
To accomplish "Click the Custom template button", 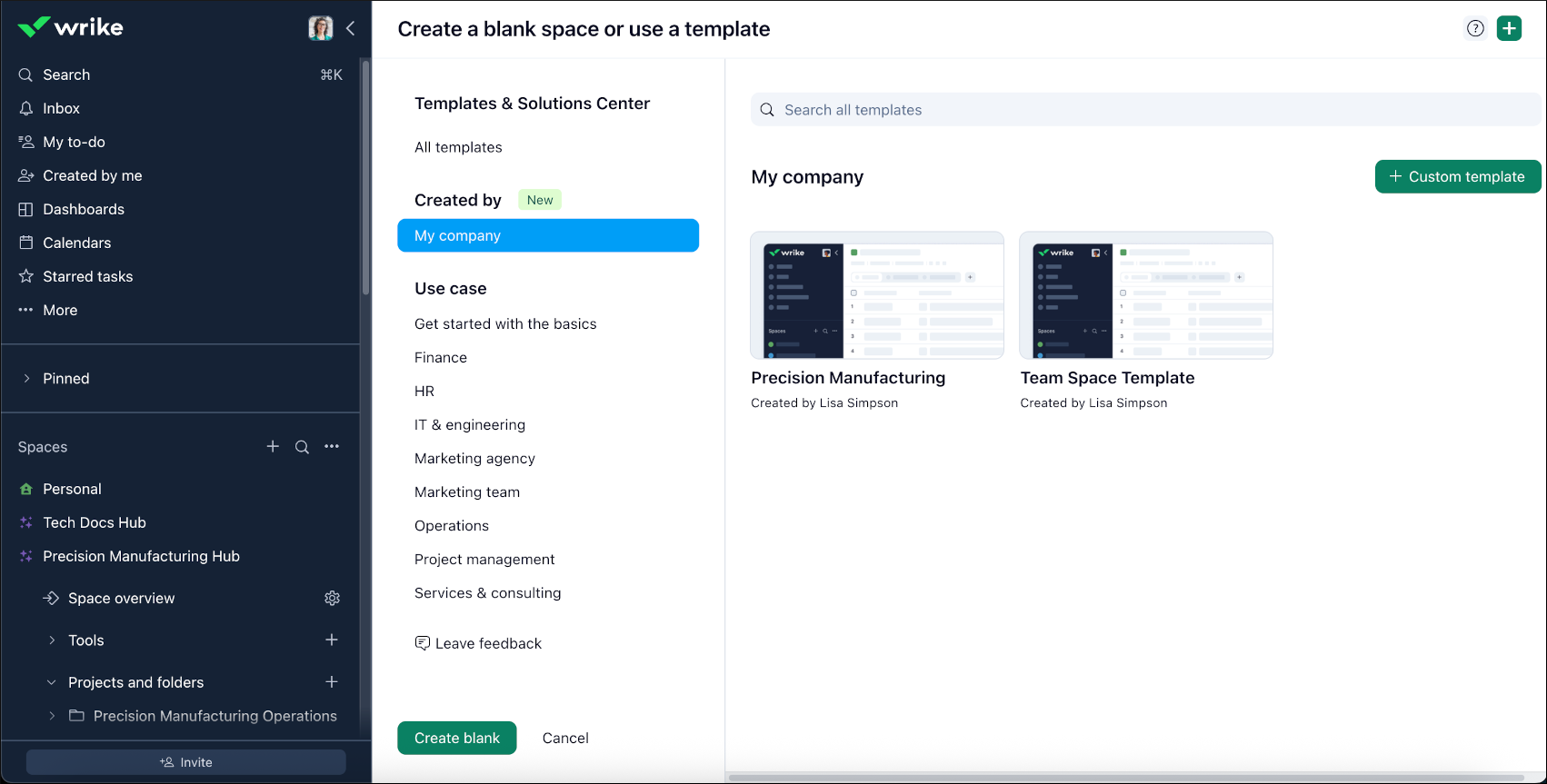I will point(1457,176).
